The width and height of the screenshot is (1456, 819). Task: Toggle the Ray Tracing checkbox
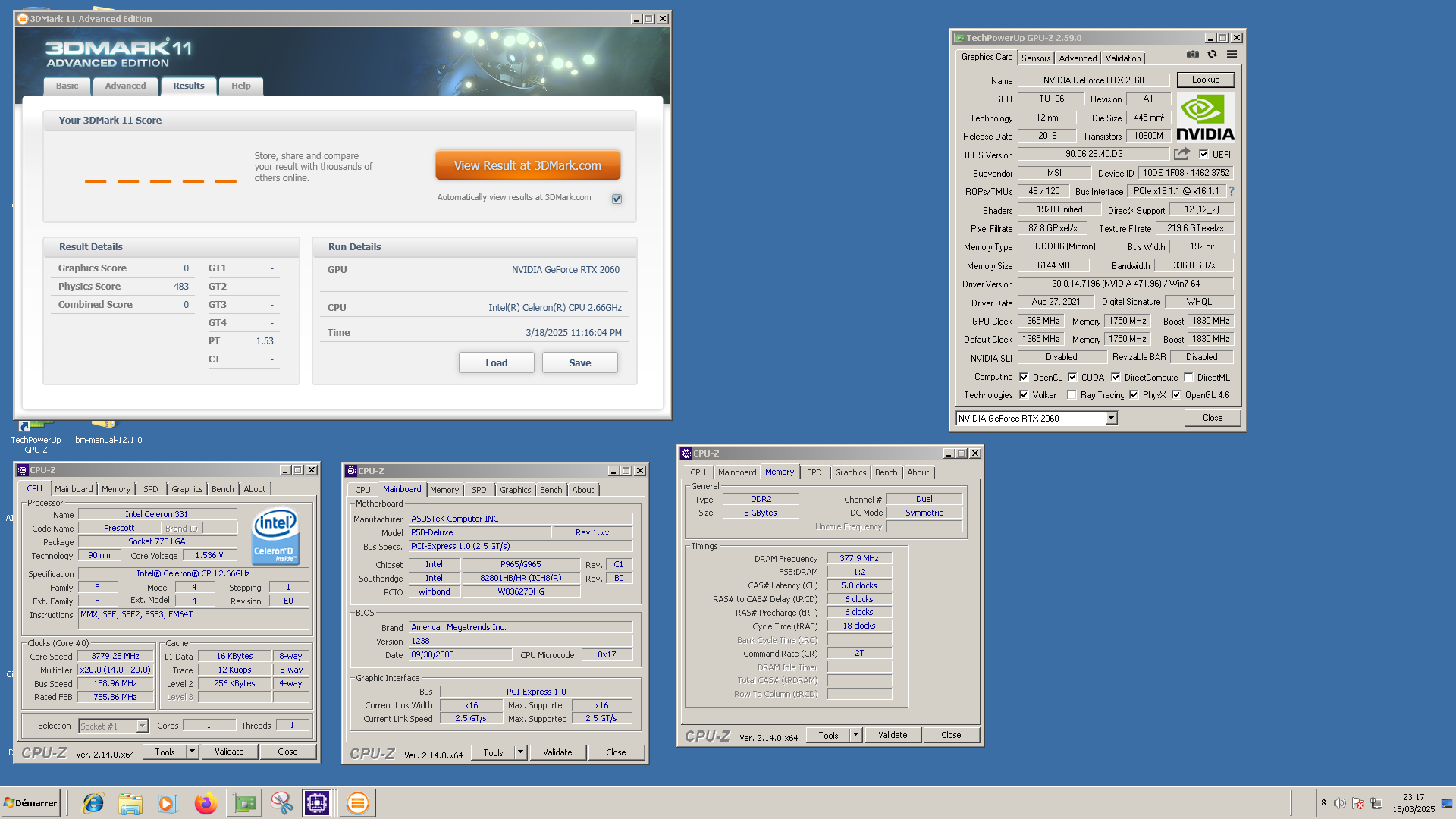(1072, 395)
